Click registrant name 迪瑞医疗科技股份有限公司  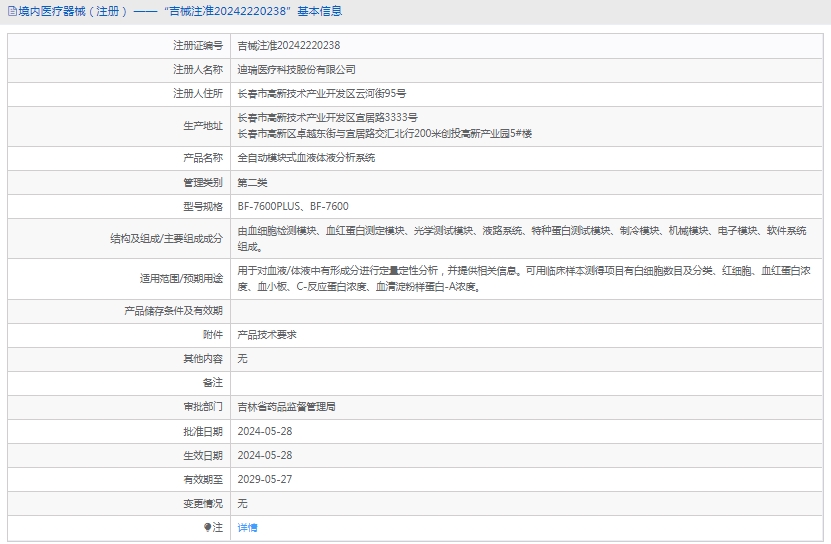296,70
